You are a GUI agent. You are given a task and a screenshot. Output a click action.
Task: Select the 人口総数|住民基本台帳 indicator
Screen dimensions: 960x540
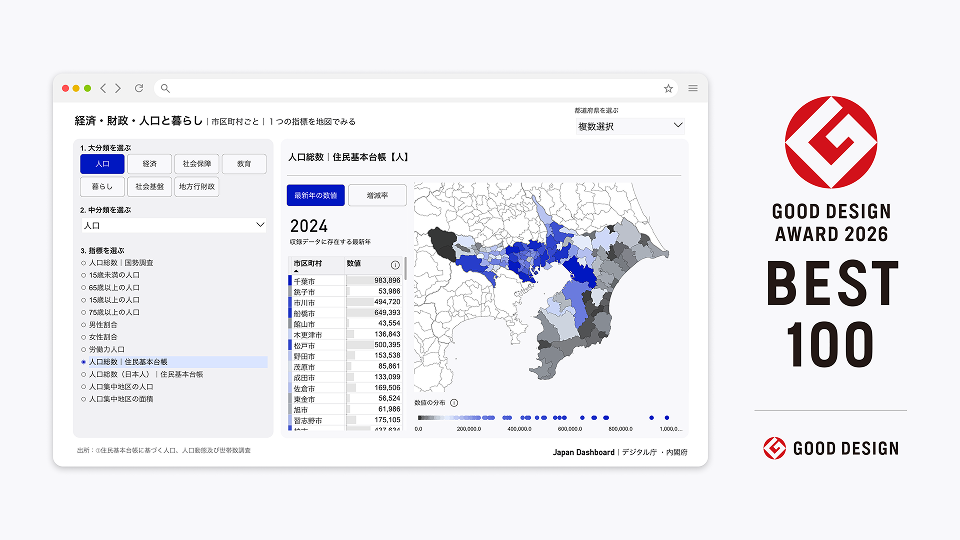pyautogui.click(x=174, y=362)
